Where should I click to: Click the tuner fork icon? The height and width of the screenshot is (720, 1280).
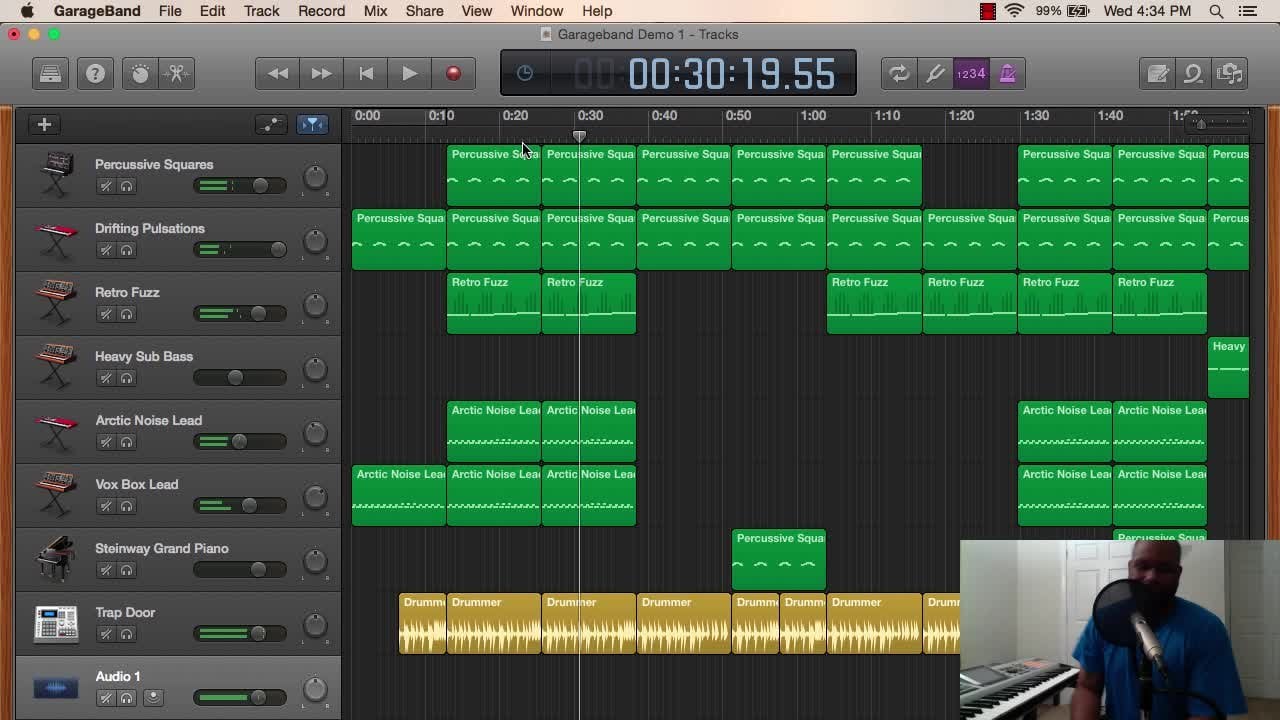tap(935, 74)
